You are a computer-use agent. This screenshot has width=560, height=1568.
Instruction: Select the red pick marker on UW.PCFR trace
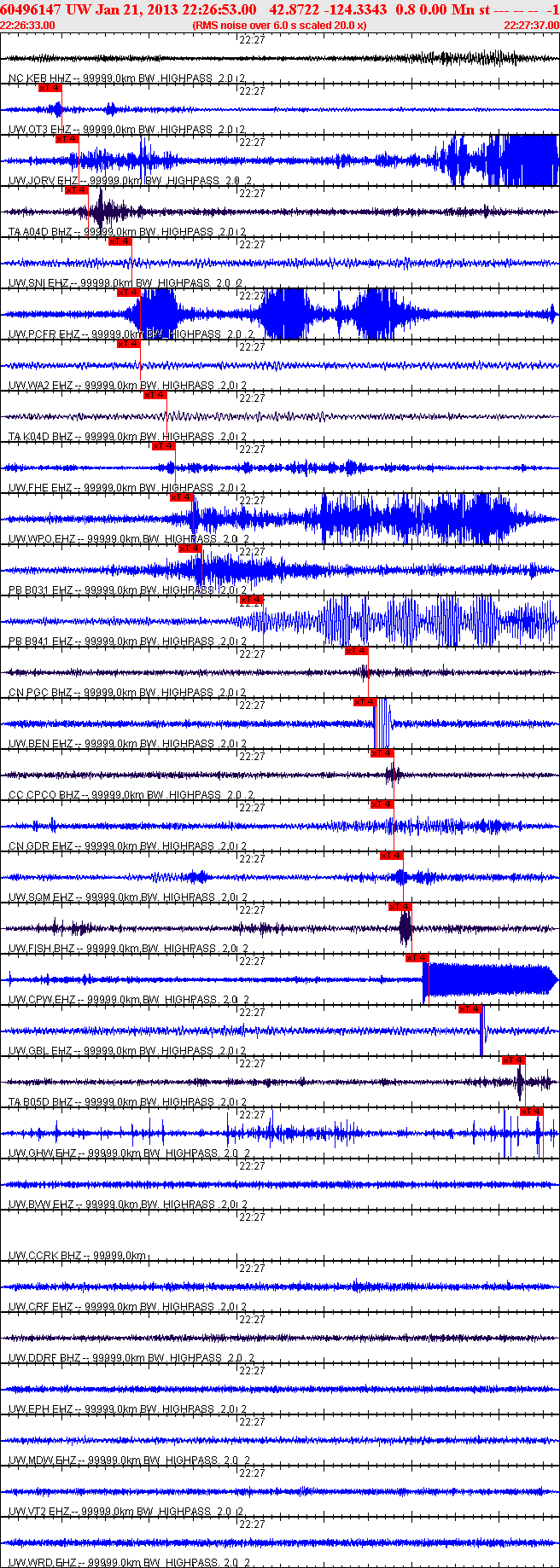click(129, 293)
